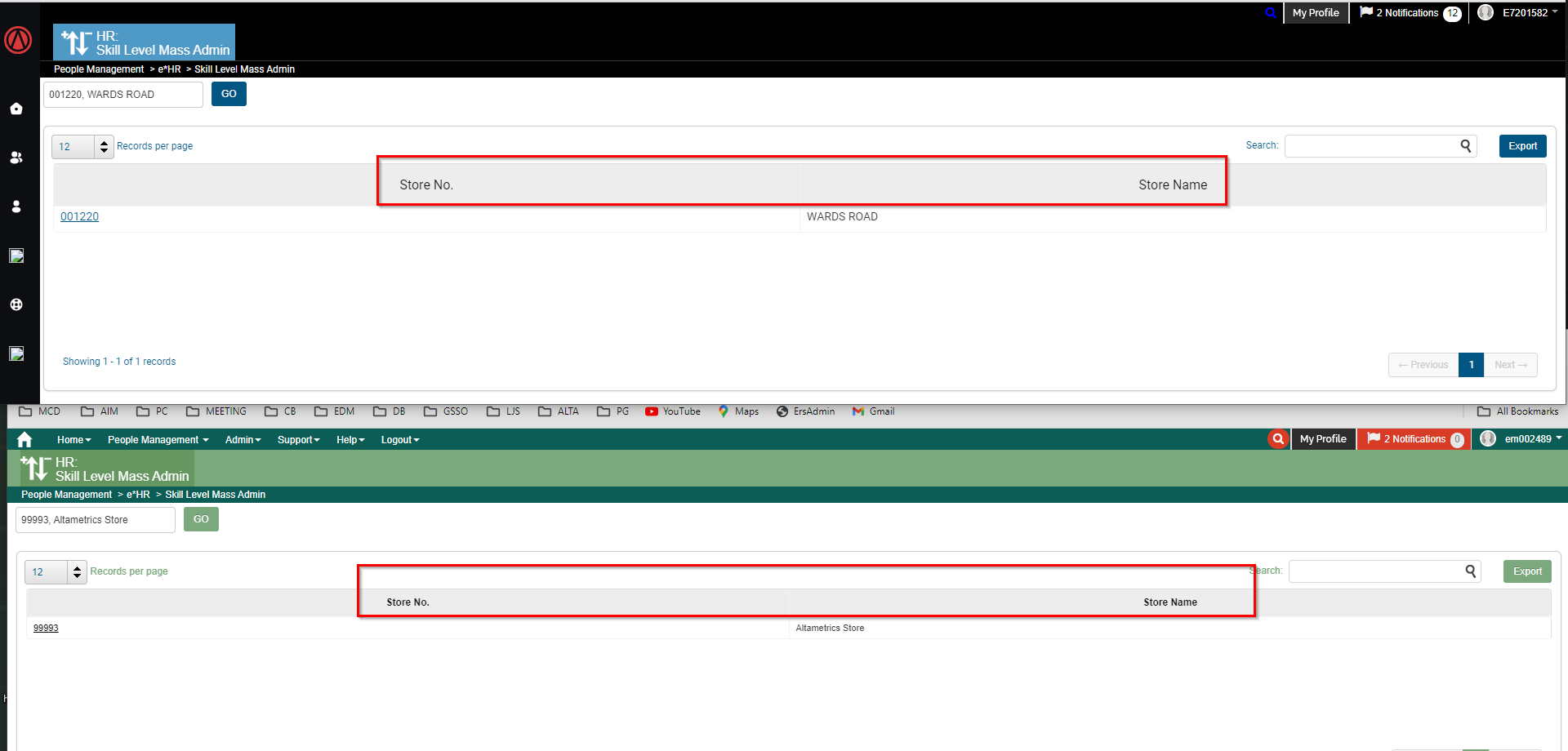Open the GSSO bookmark folder
The width and height of the screenshot is (1568, 751).
click(x=446, y=411)
